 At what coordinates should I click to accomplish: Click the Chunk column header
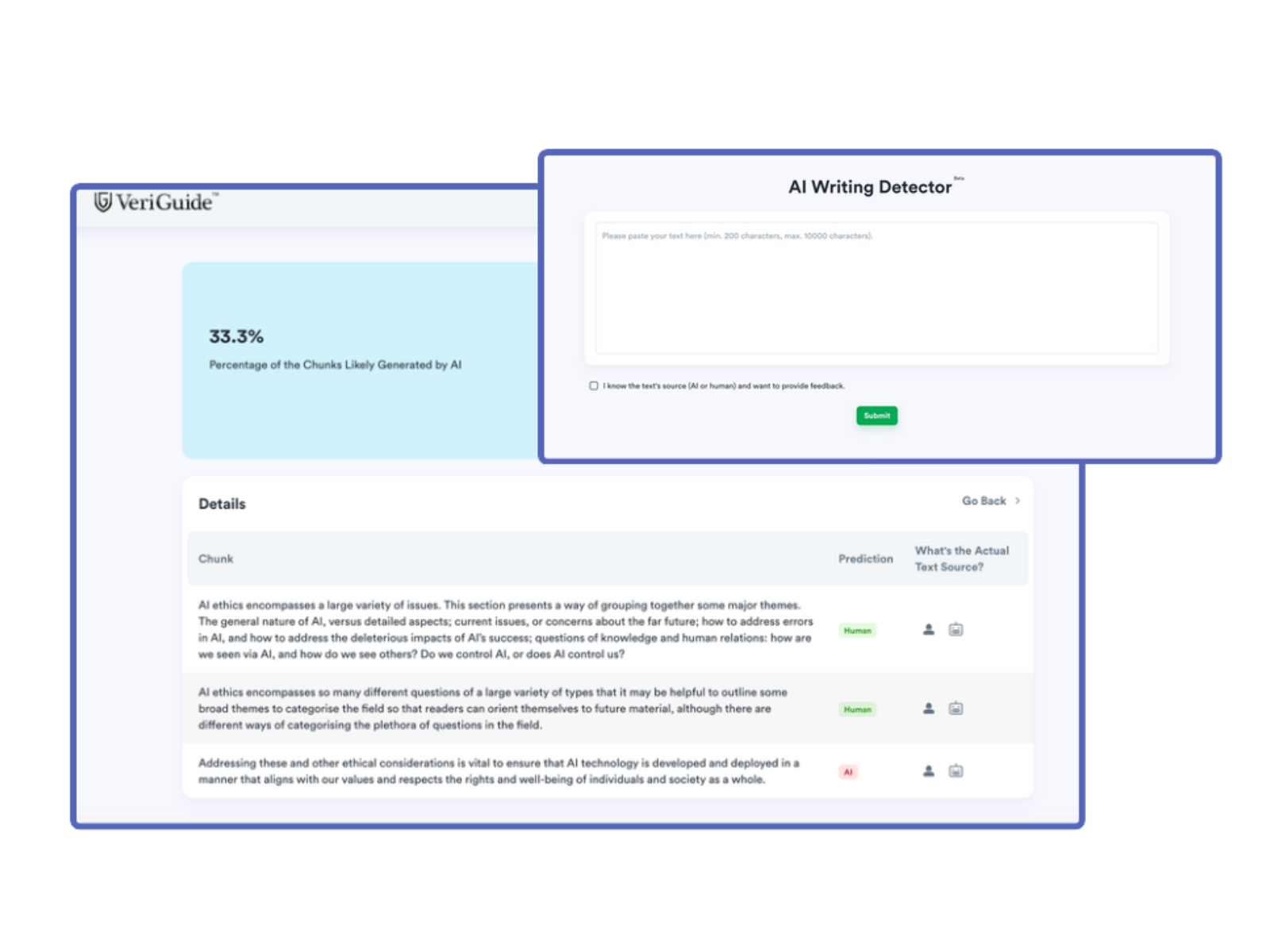coord(216,559)
